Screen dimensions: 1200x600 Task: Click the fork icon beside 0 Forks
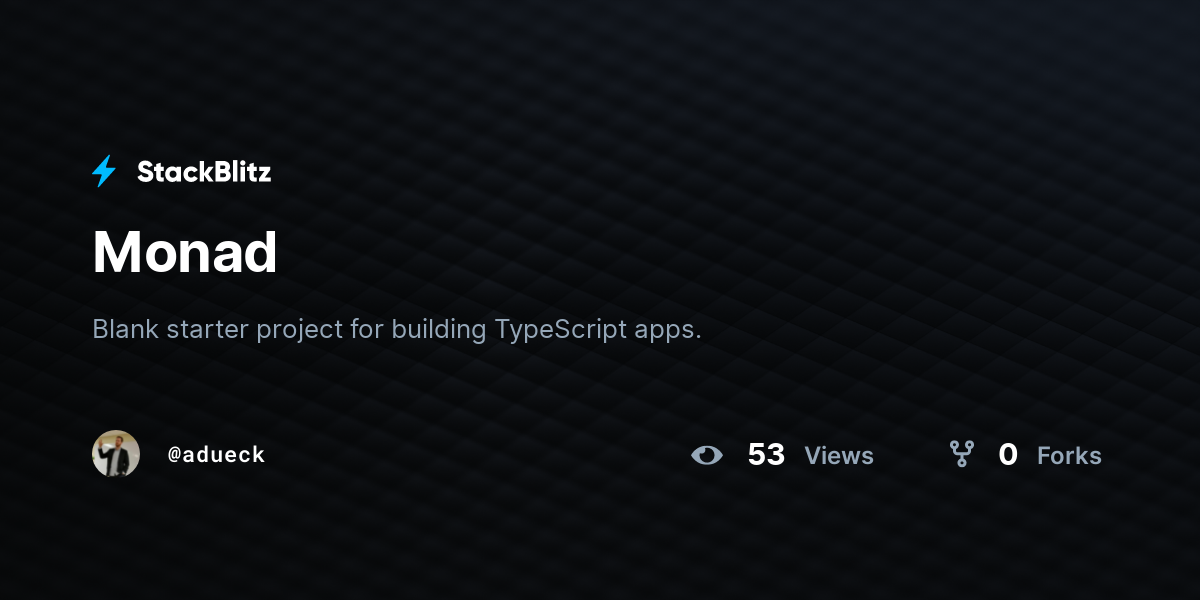pos(962,455)
